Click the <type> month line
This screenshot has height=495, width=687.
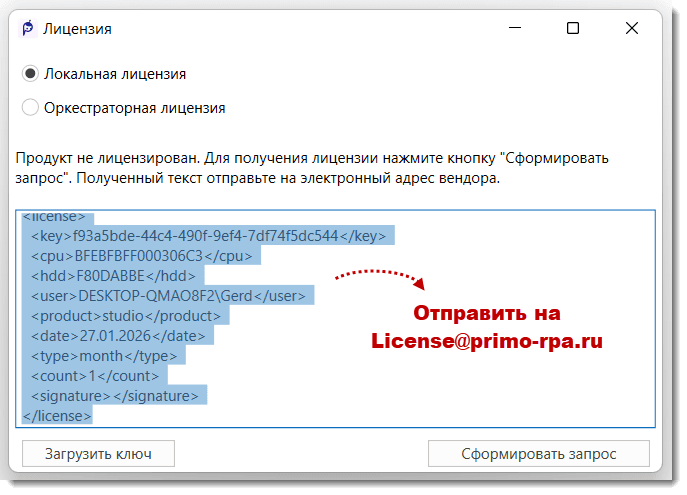tap(104, 356)
